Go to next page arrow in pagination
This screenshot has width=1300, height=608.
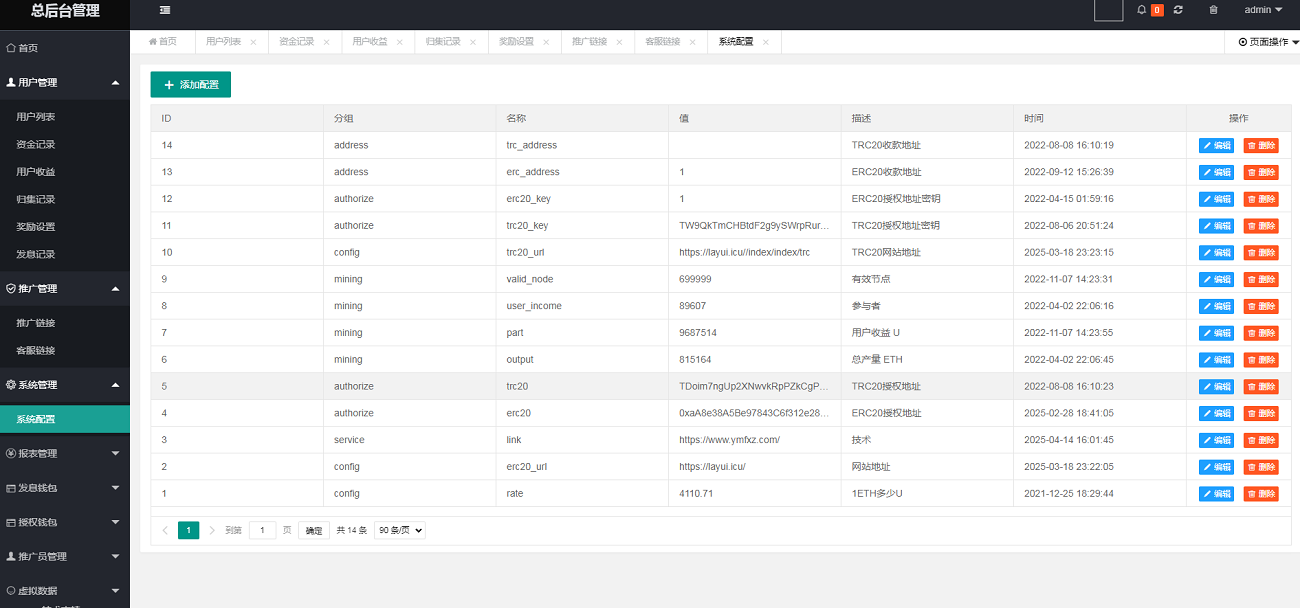click(x=212, y=531)
